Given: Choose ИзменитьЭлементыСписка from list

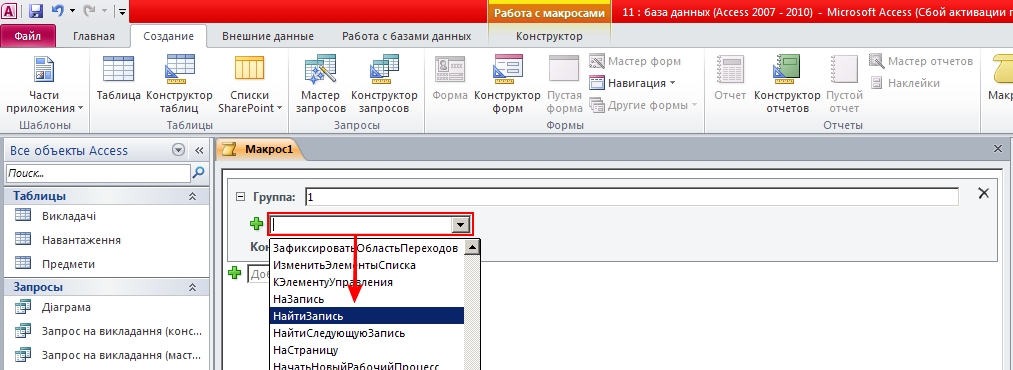Looking at the screenshot, I should (x=366, y=265).
